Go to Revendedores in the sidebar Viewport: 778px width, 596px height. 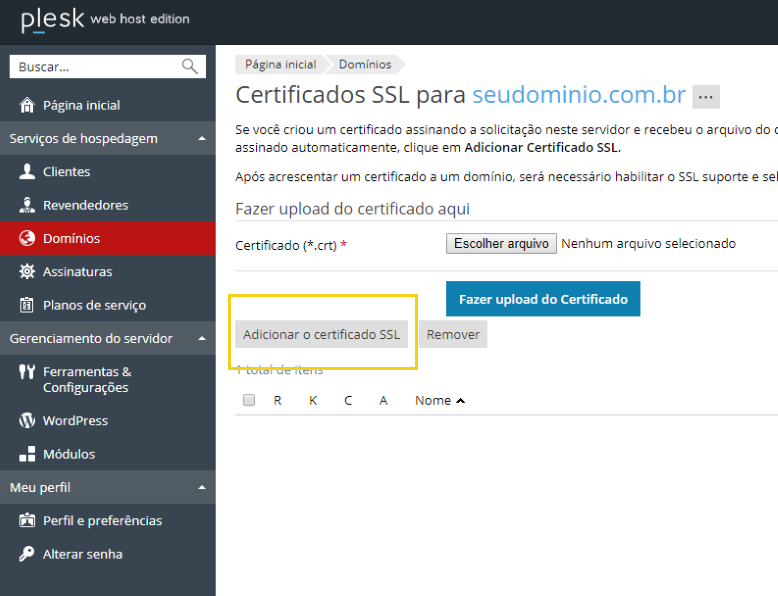pos(108,205)
